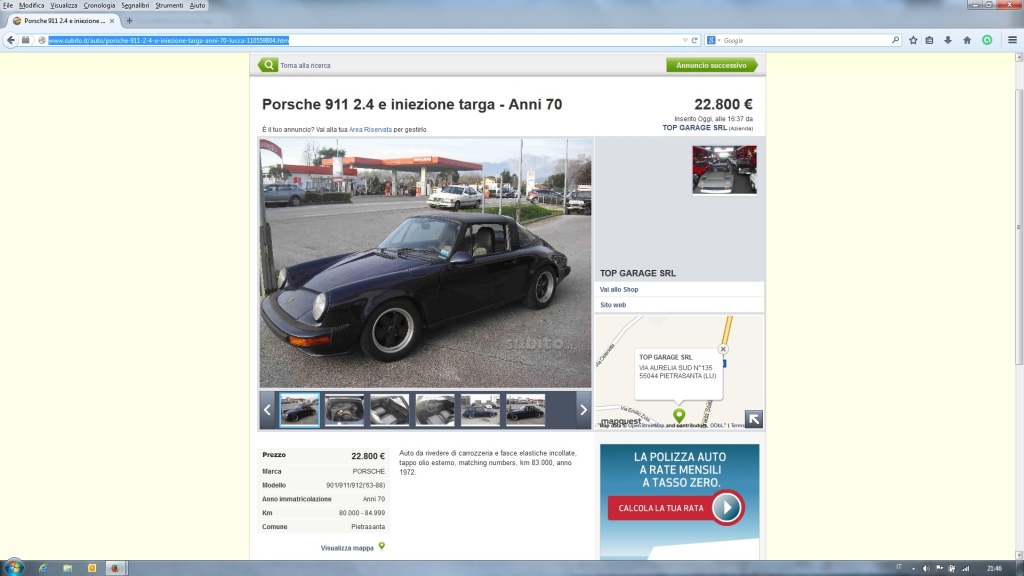Show previous gallery photos with left arrow
This screenshot has width=1024, height=576.
tap(267, 410)
